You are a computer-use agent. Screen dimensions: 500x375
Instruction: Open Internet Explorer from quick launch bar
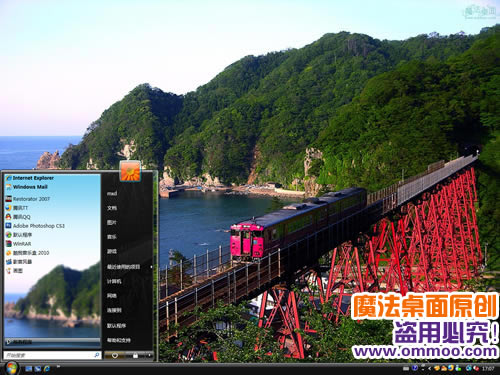pyautogui.click(x=47, y=369)
